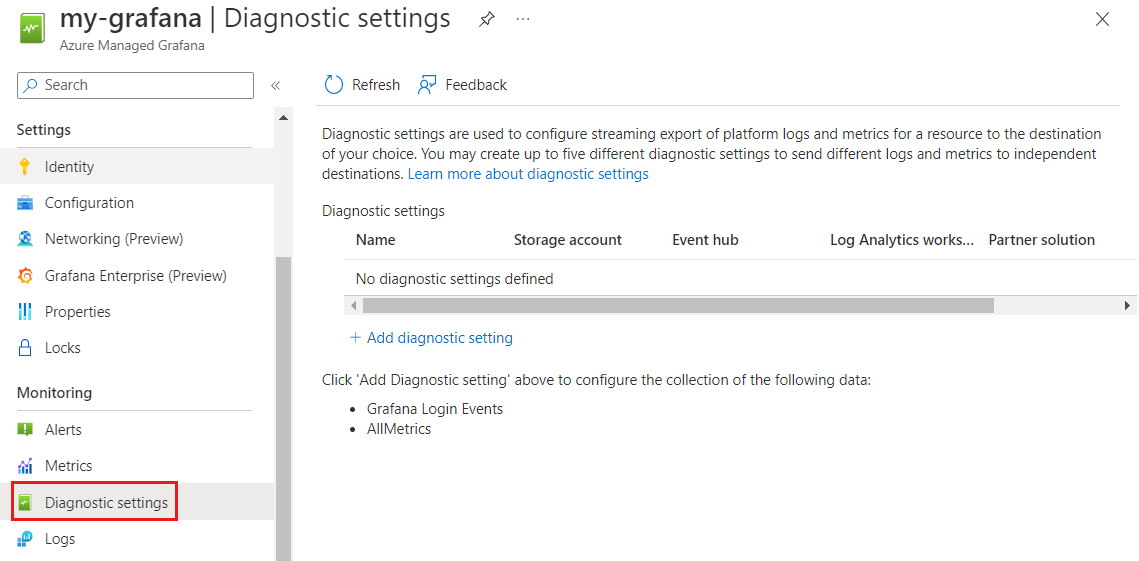
Task: Open Learn more about diagnostic settings
Action: 528,174
